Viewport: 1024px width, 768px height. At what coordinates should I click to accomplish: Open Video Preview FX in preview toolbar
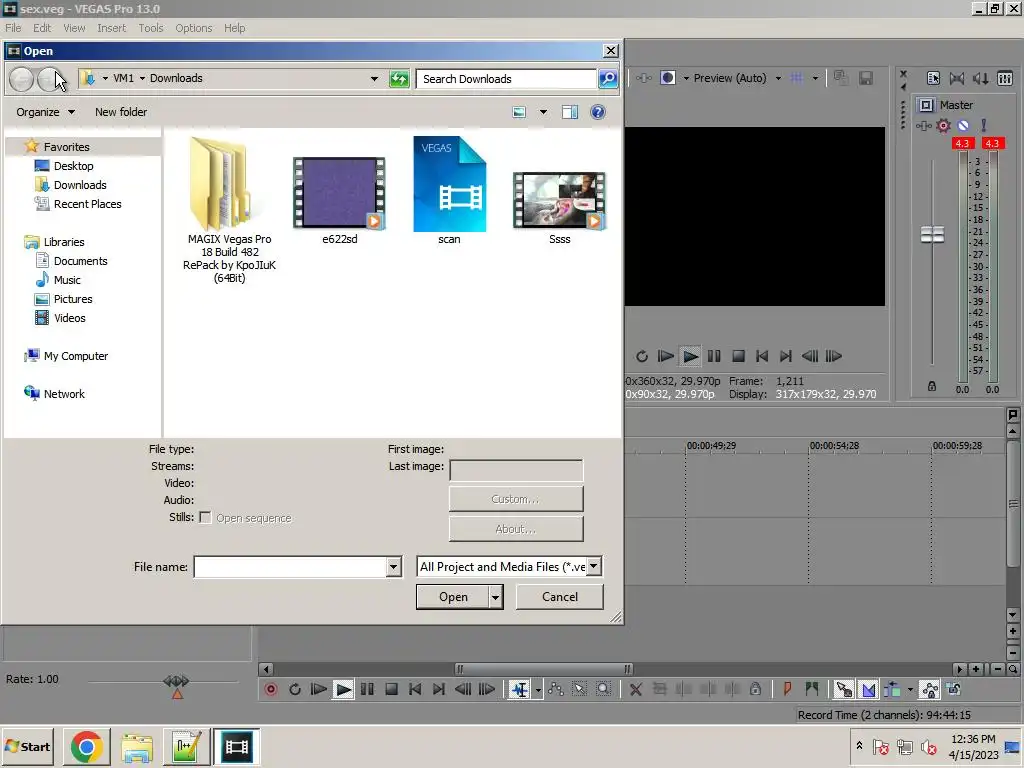644,78
